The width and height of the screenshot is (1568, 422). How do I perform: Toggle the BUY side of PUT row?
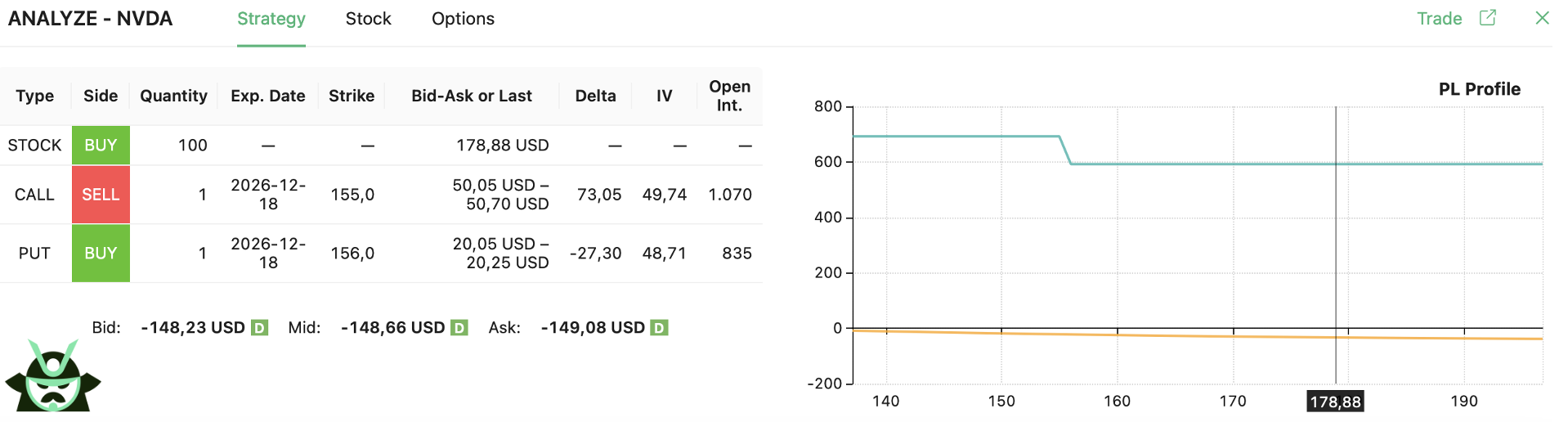[x=101, y=254]
